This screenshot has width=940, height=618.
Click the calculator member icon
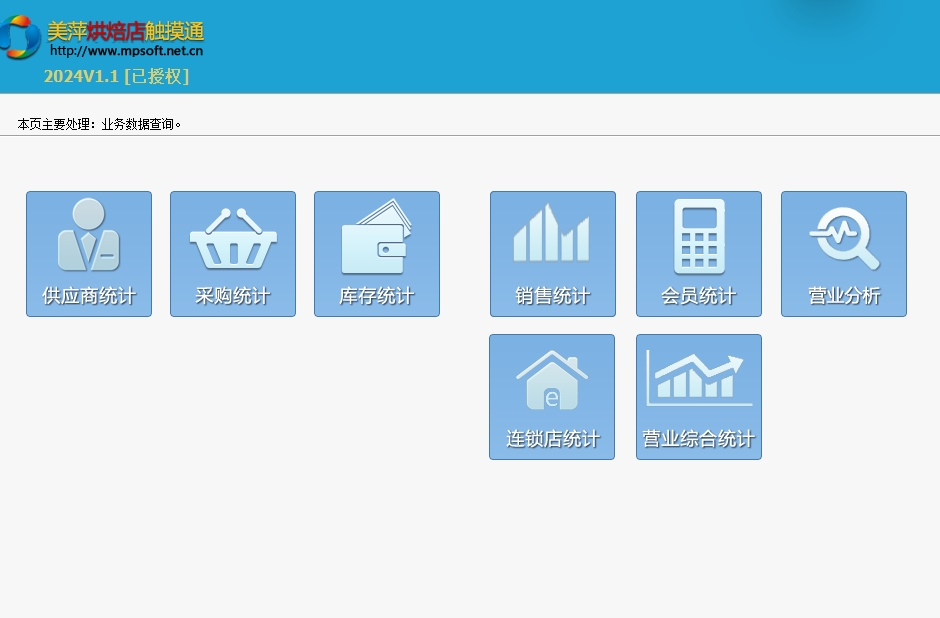coord(699,236)
